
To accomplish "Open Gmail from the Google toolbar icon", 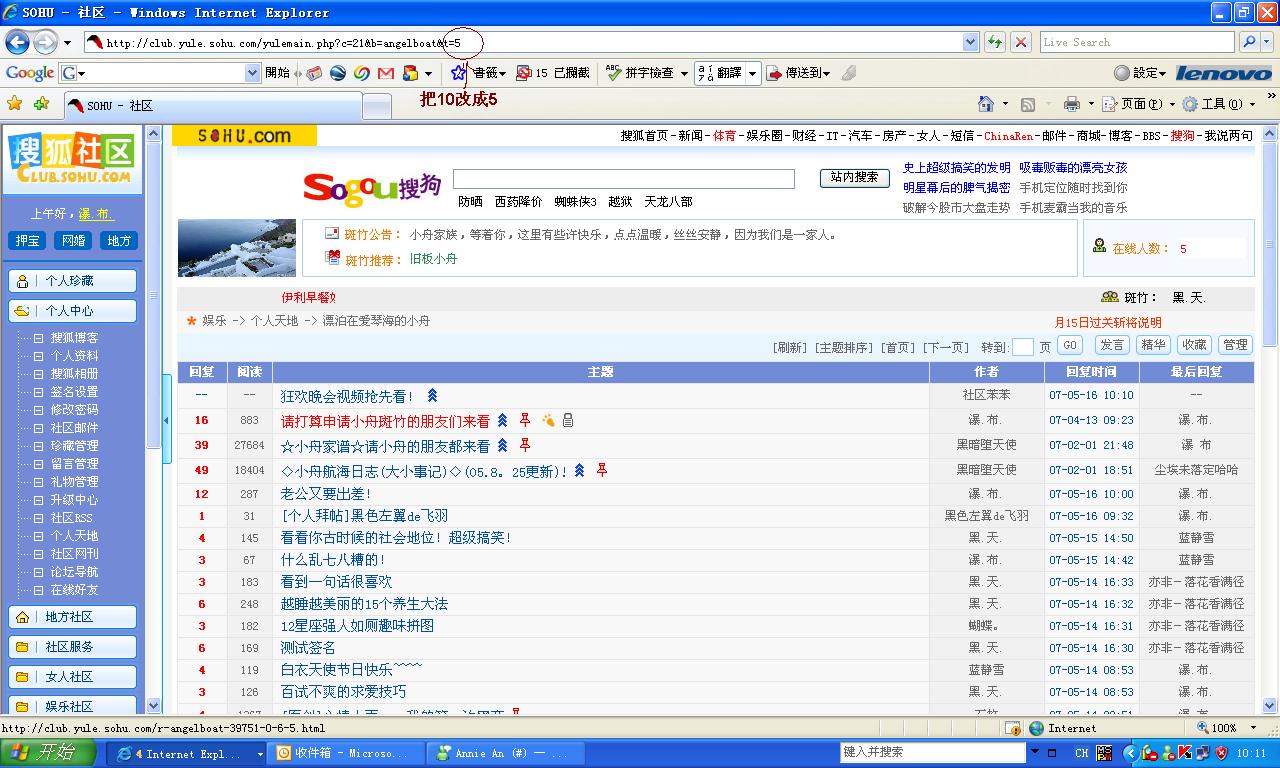I will click(x=384, y=74).
